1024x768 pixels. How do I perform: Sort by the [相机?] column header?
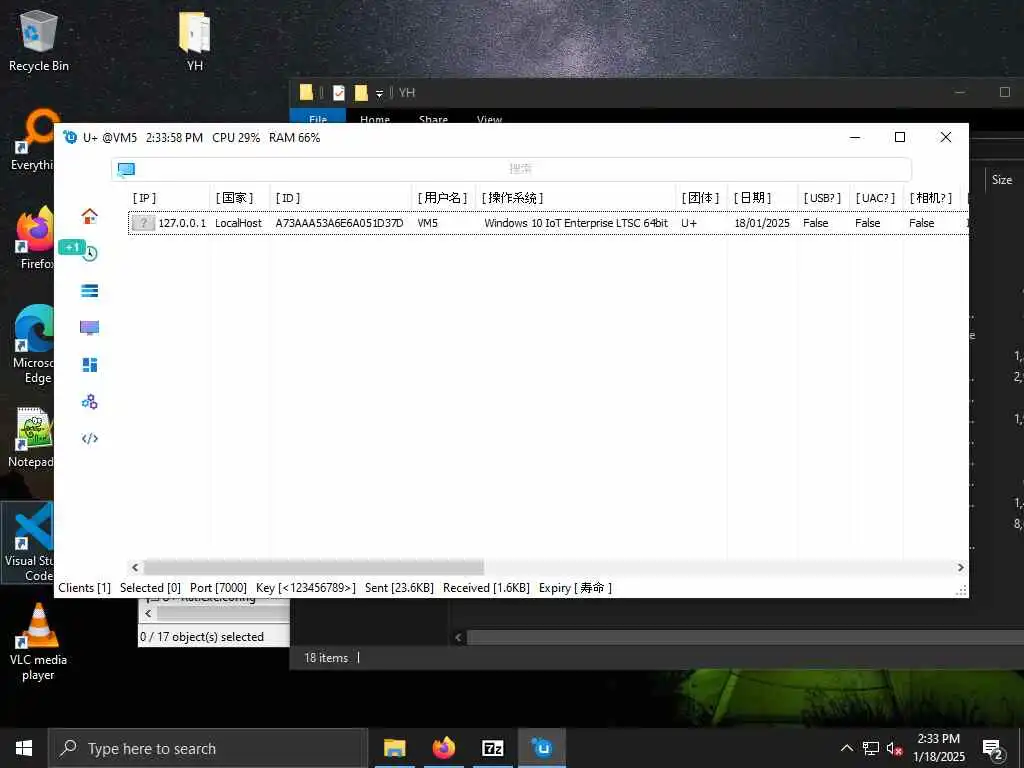click(x=931, y=198)
